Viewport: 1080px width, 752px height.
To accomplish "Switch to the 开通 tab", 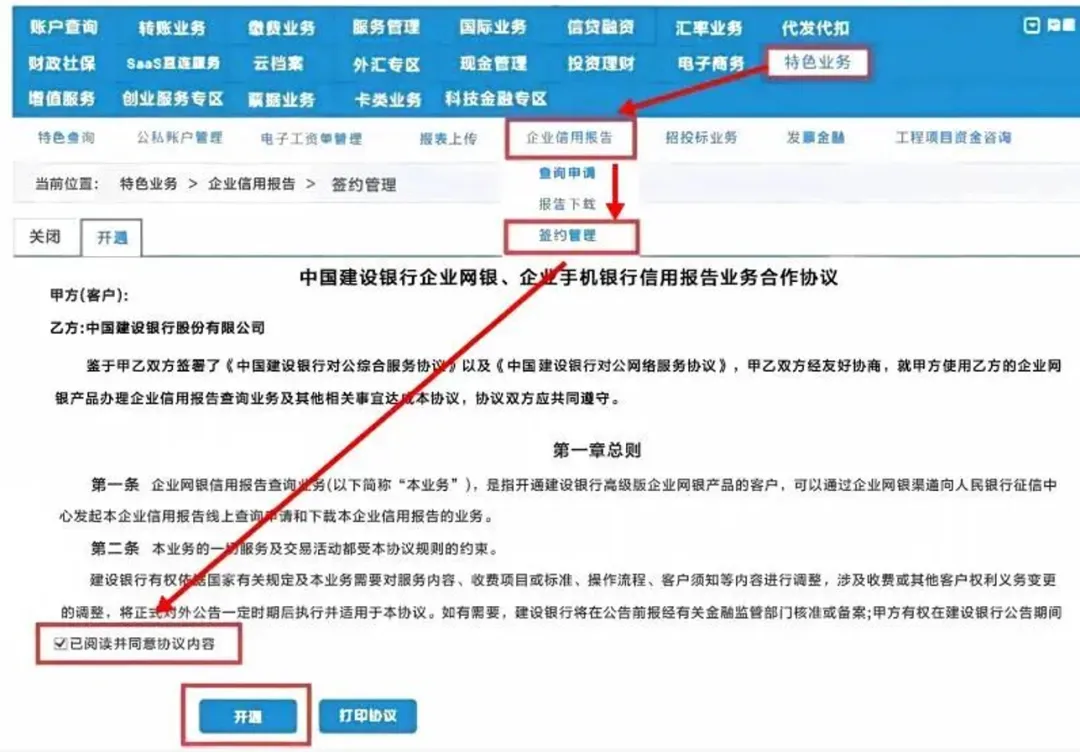I will pos(112,238).
